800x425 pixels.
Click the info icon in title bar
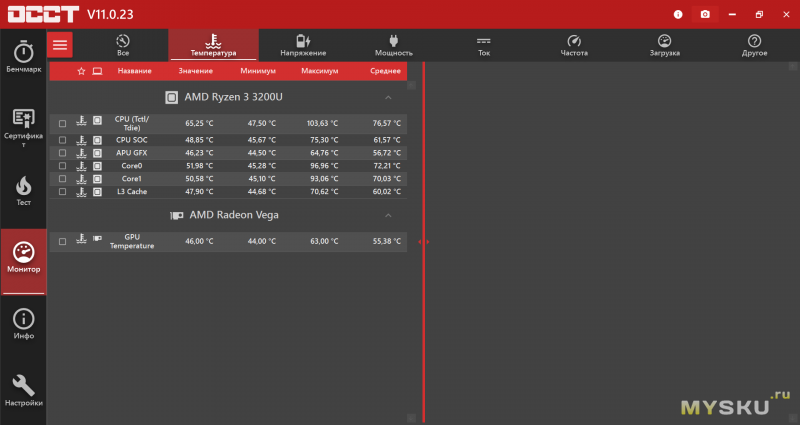pos(678,14)
